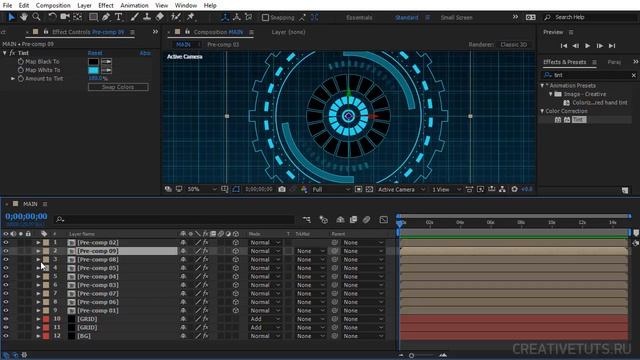Viewport: 640px width, 360px height.
Task: Toggle the Snapping checkbox
Action: click(x=265, y=18)
